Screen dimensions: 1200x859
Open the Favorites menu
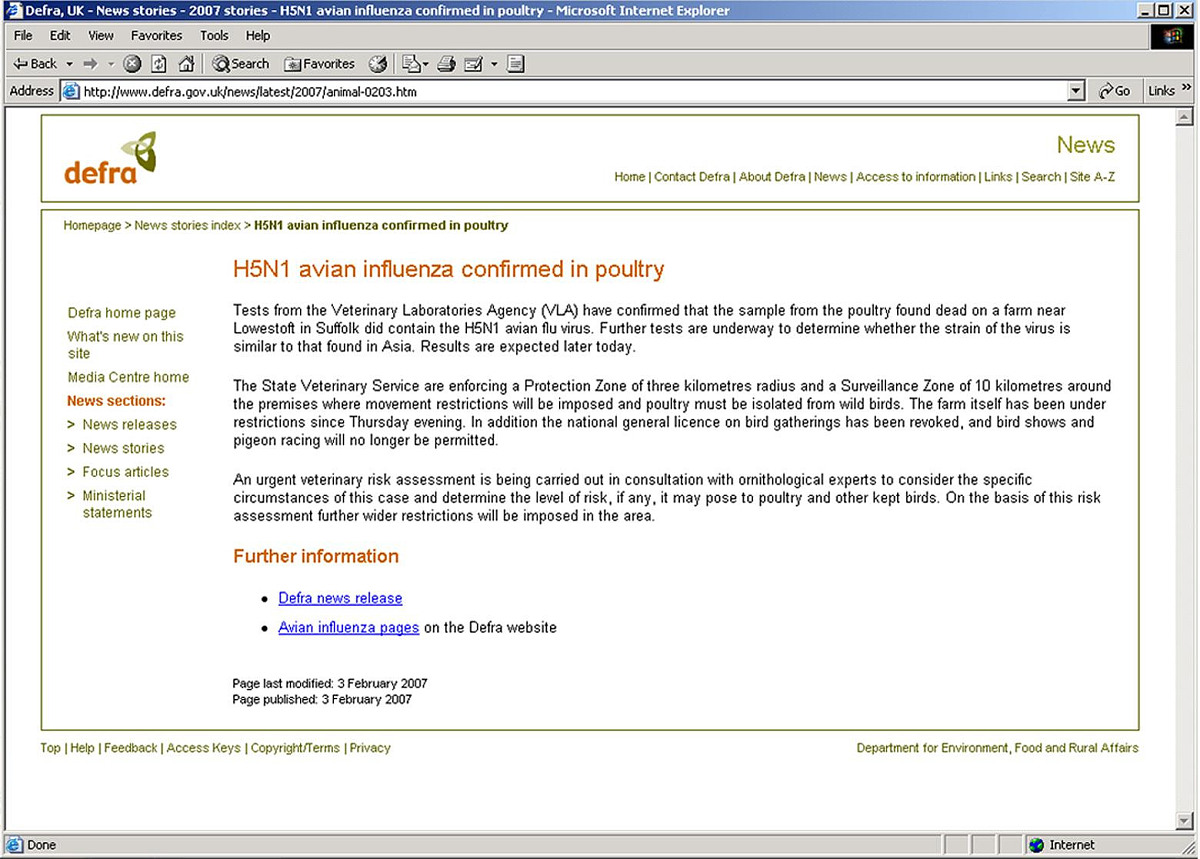156,35
